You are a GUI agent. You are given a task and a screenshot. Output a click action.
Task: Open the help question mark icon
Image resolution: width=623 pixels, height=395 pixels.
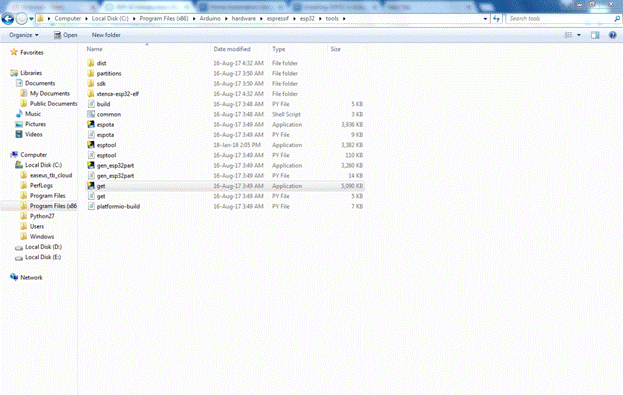613,35
